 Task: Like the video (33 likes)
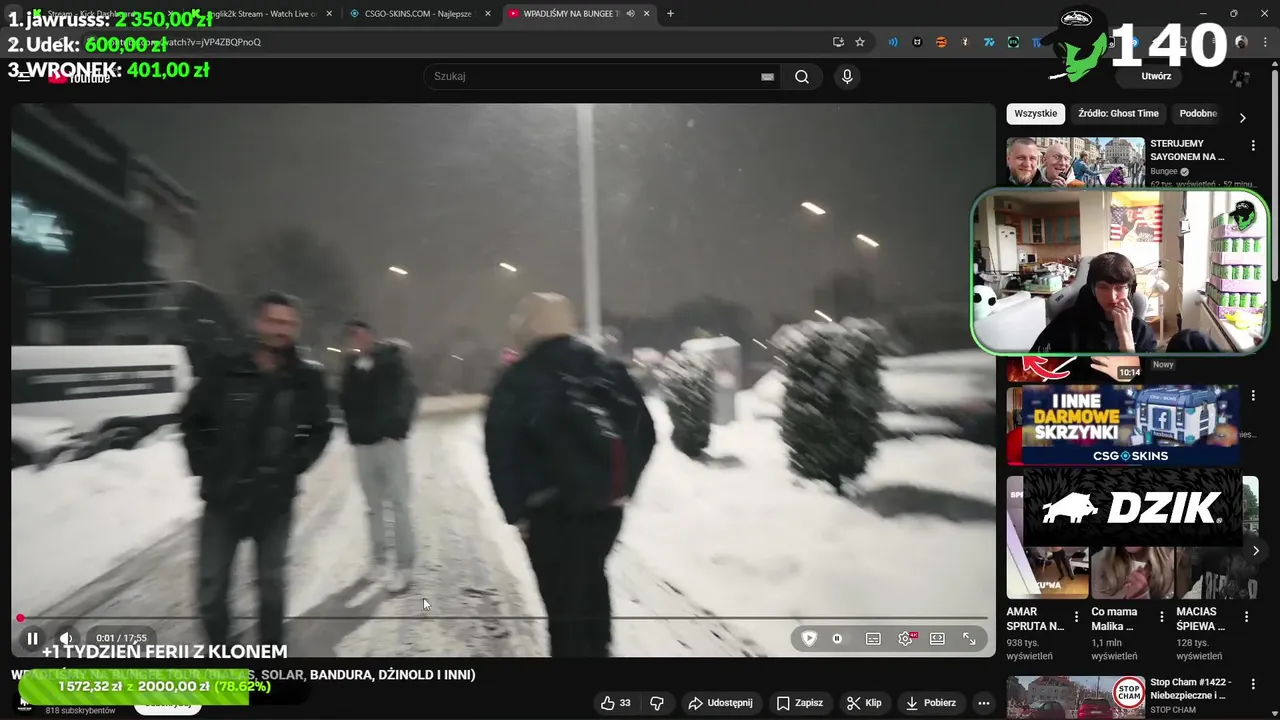click(x=616, y=703)
